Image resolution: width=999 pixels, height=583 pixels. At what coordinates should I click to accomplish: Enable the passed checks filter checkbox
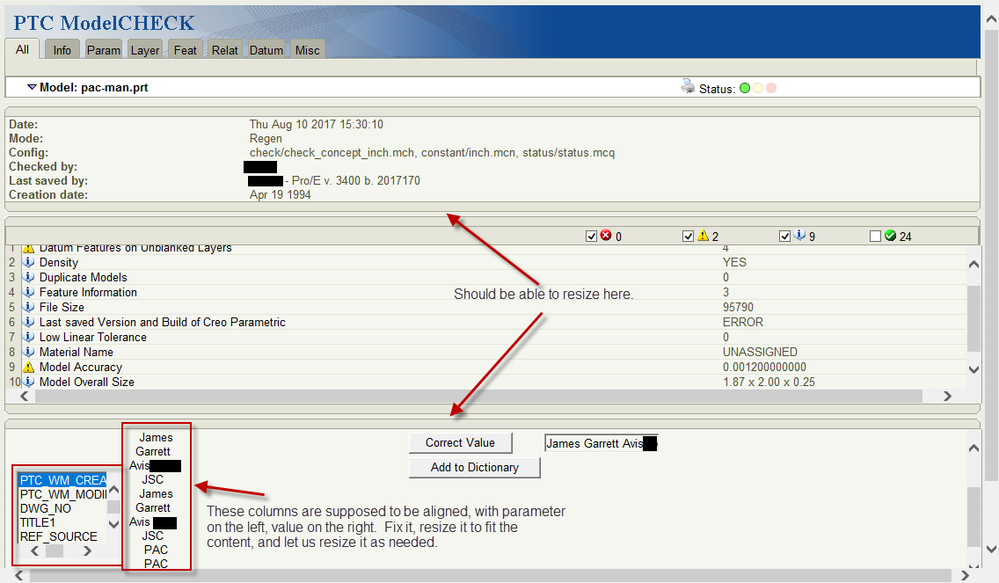click(x=875, y=236)
